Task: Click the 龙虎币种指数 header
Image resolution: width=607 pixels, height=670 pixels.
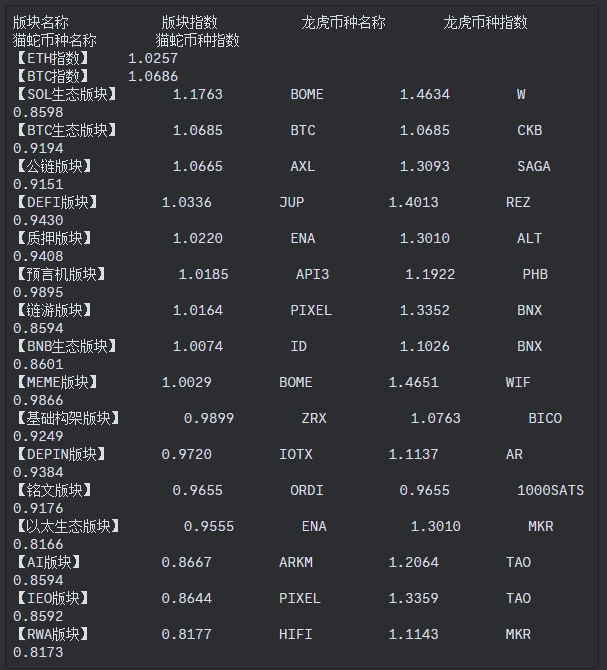Action: pos(485,22)
